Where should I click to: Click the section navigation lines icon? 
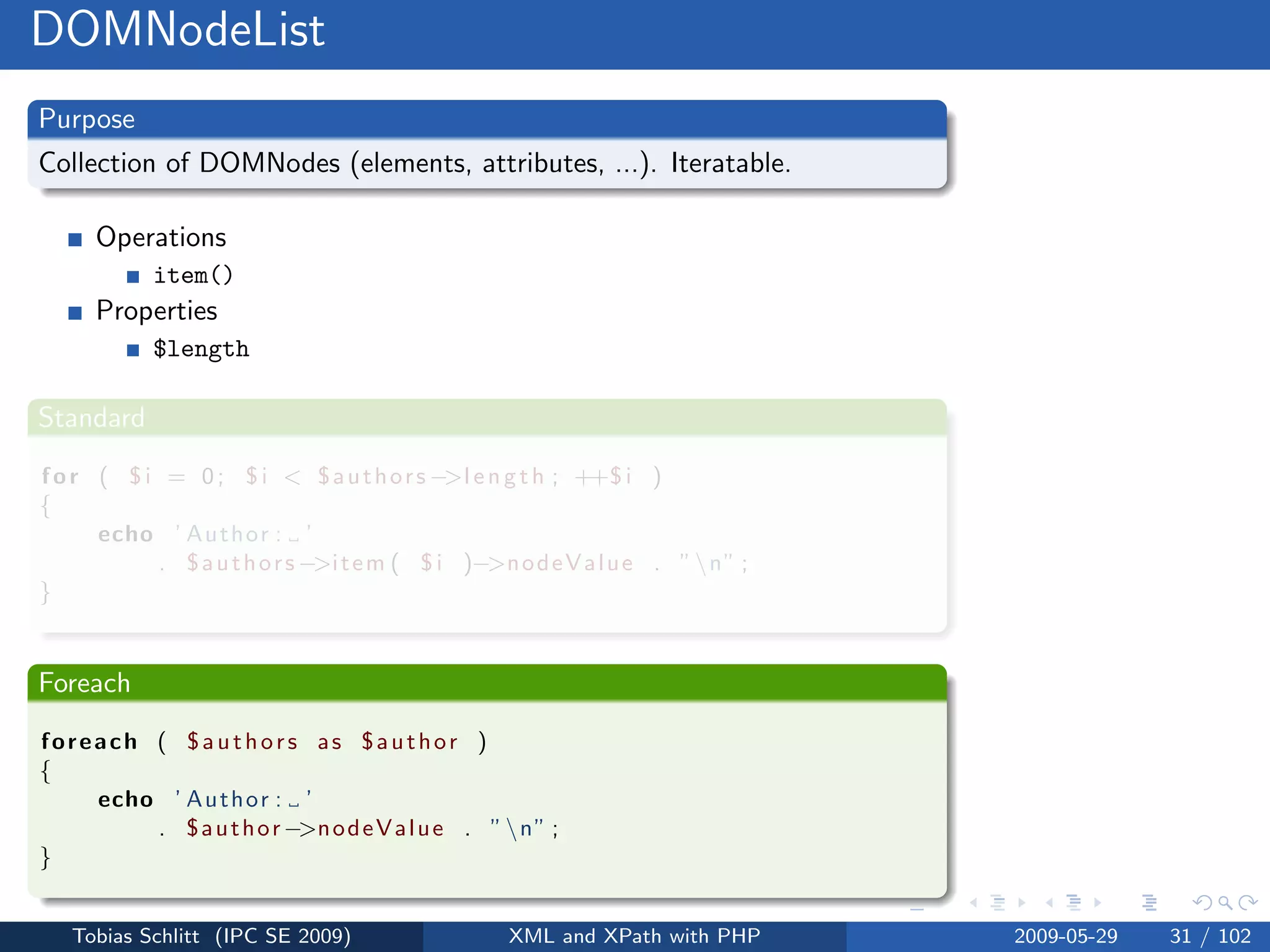(x=1073, y=903)
